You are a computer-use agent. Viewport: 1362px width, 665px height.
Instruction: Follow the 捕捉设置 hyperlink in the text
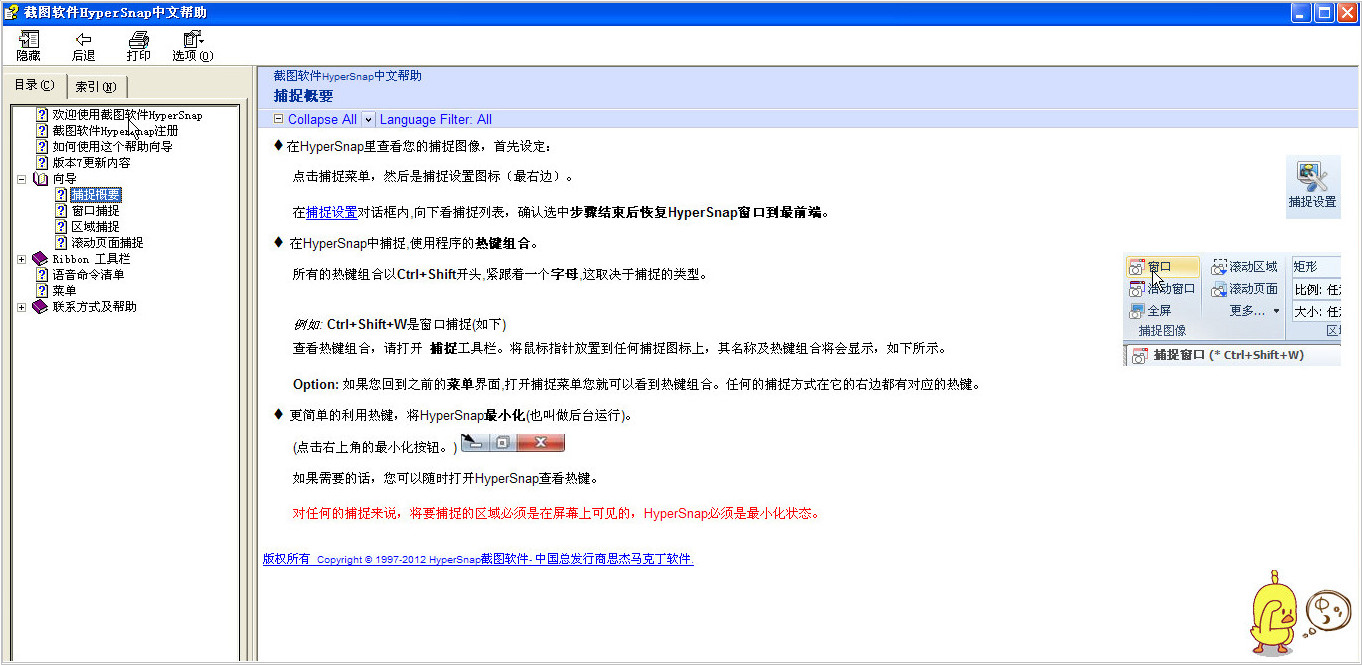332,212
